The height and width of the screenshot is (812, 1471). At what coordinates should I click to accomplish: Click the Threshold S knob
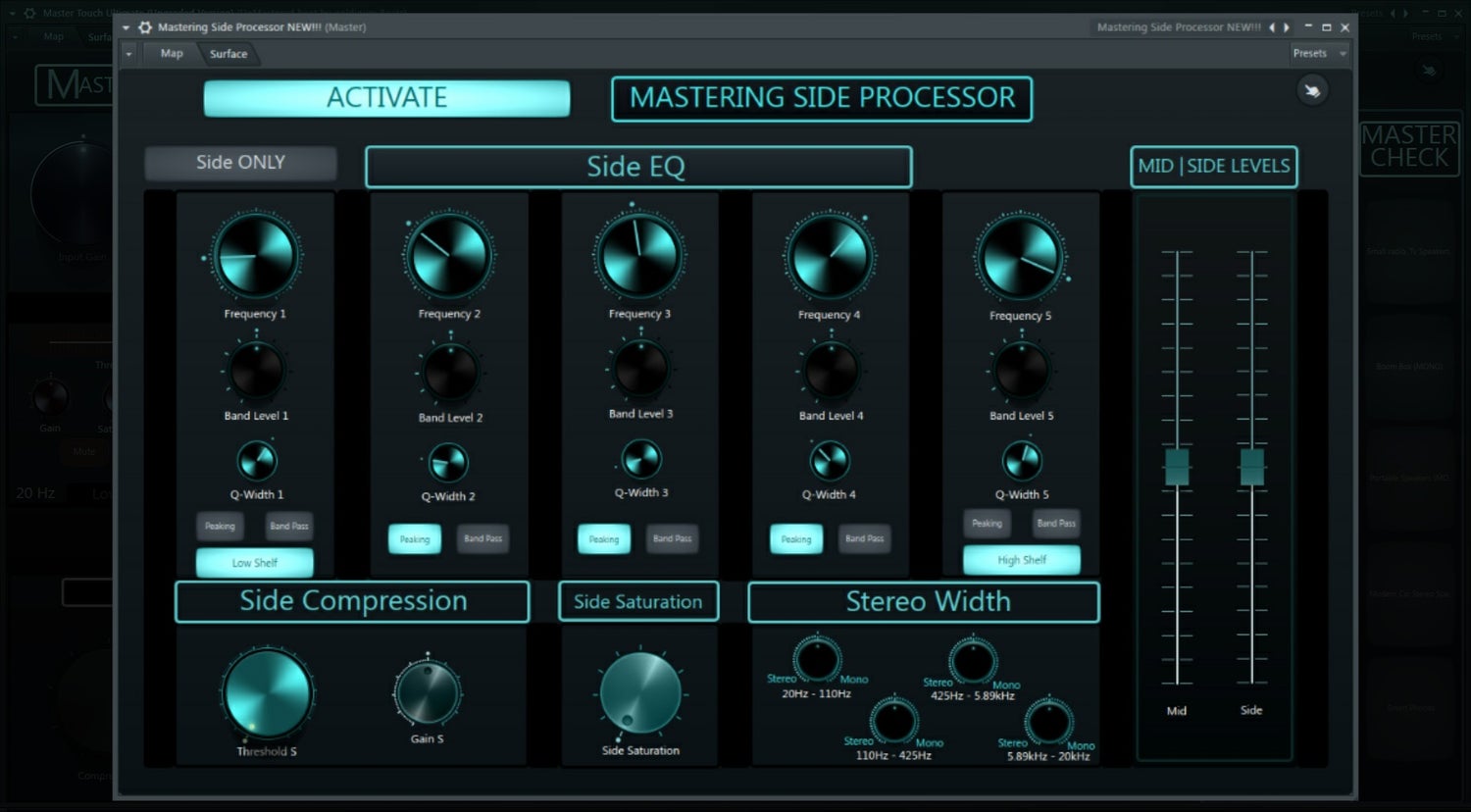(x=267, y=692)
